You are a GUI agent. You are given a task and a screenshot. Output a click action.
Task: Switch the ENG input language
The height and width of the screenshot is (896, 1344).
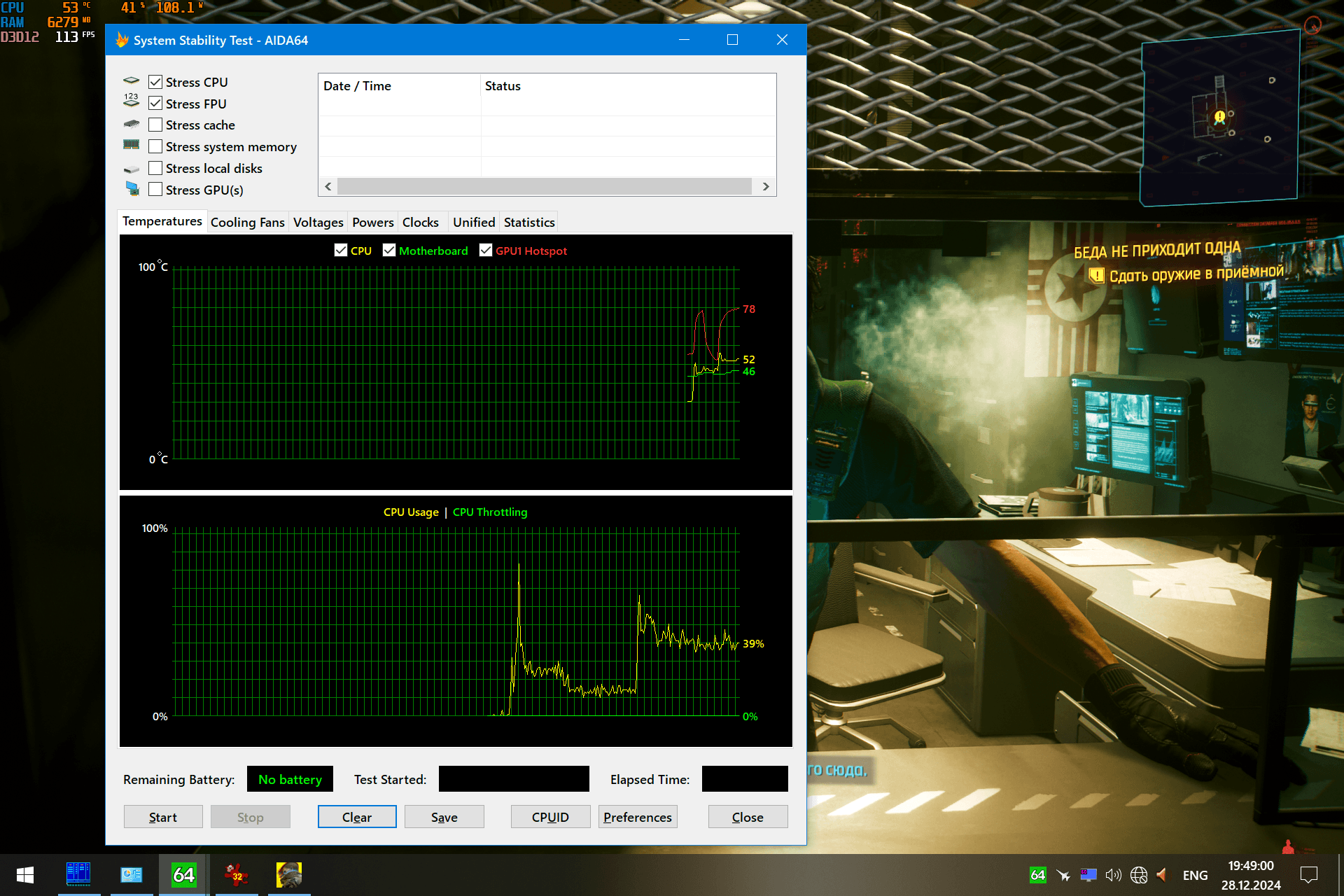coord(1195,876)
